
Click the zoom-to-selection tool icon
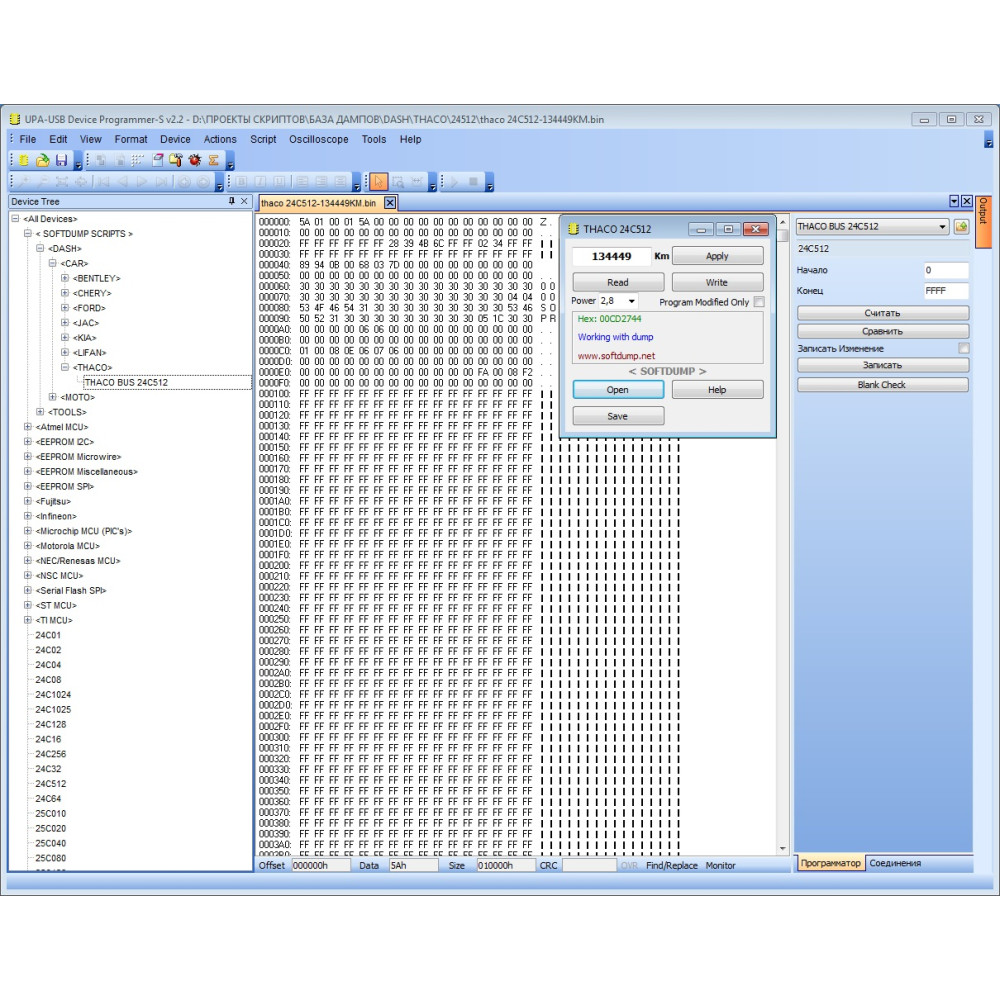point(398,182)
